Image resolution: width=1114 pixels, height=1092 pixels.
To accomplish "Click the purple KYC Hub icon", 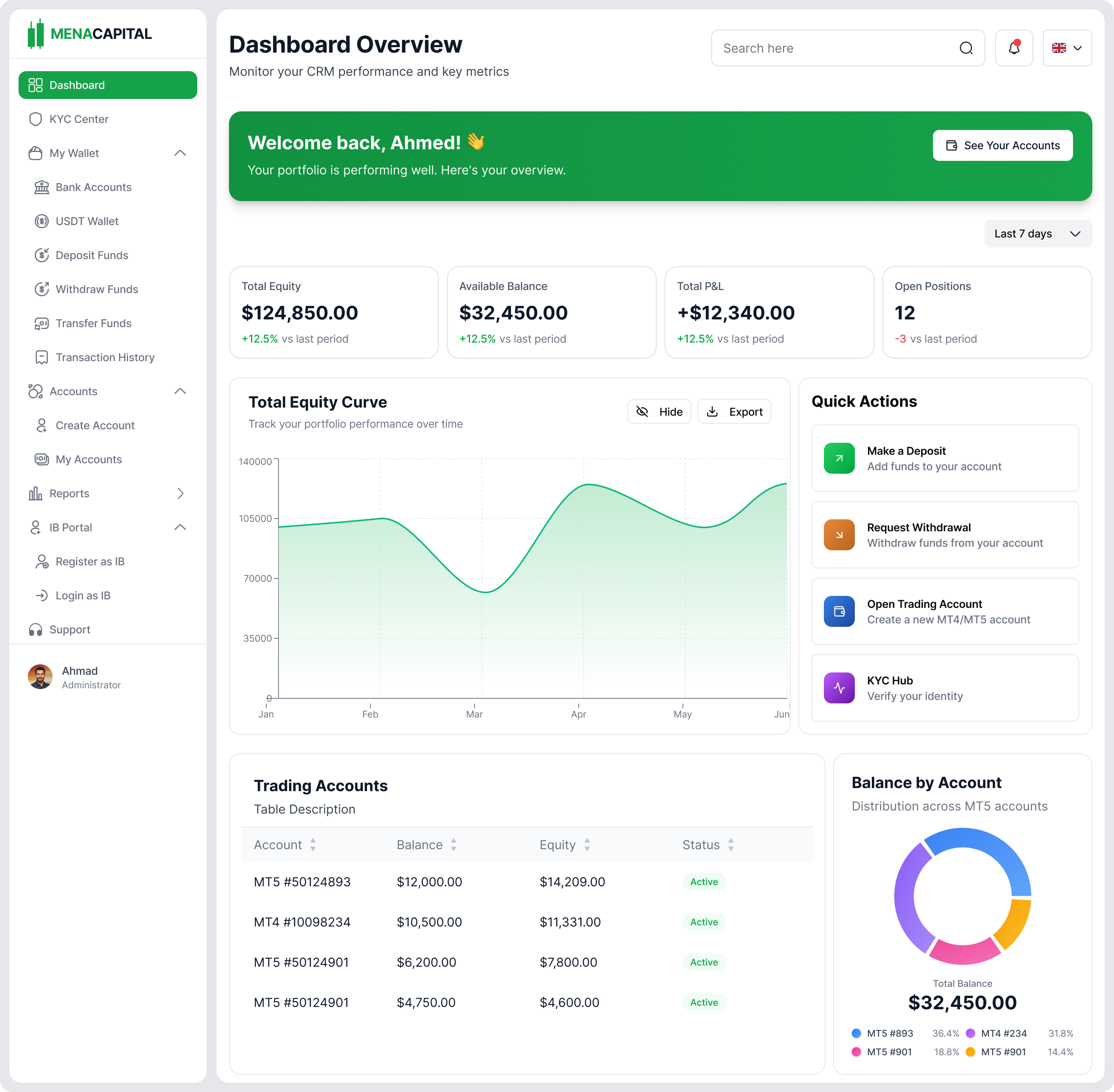I will coord(839,688).
